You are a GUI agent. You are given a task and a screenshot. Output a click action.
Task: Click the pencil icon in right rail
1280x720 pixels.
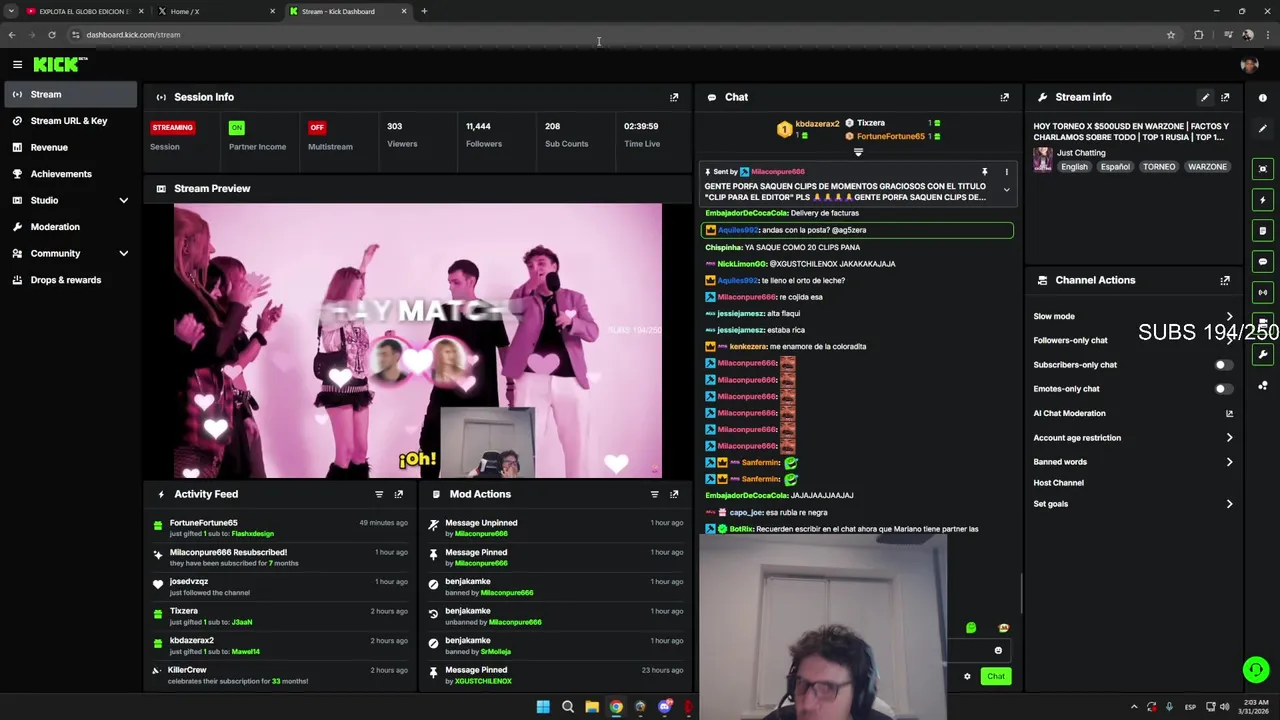point(1263,129)
